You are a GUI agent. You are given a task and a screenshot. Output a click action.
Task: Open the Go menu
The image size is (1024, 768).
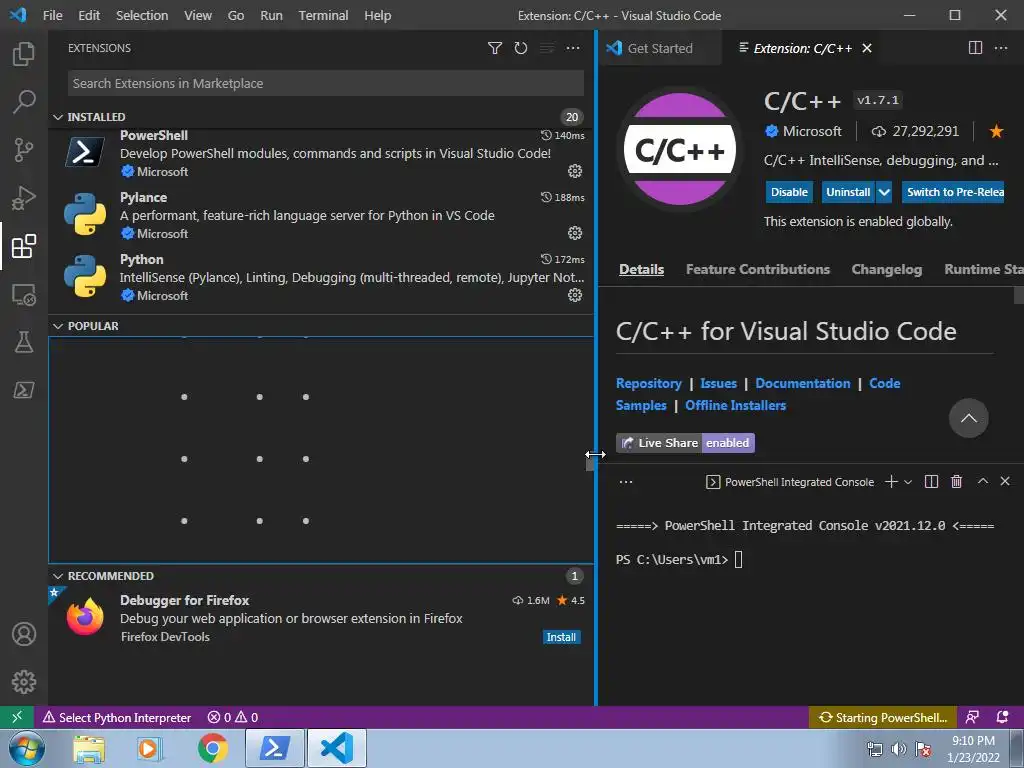(x=236, y=15)
